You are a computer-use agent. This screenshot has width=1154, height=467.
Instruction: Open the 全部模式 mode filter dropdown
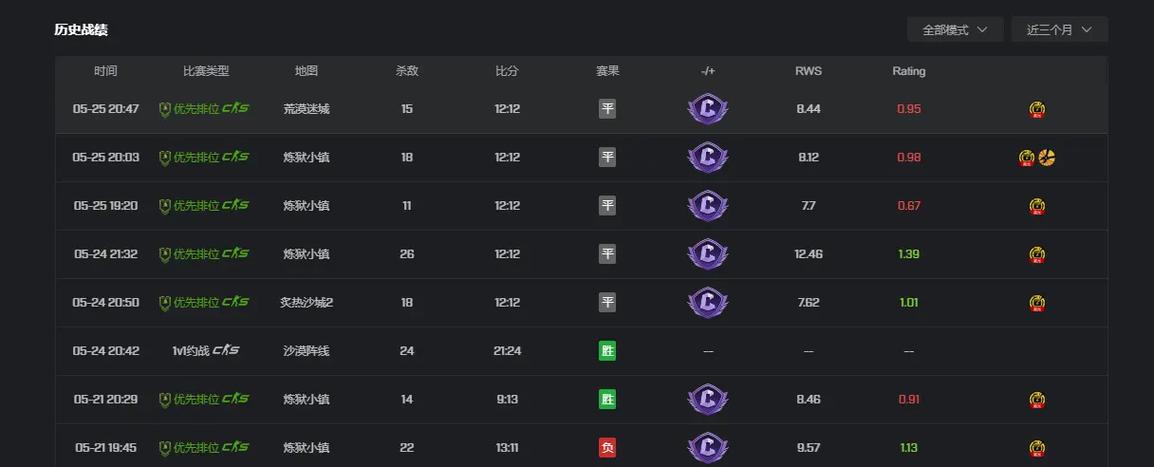pos(955,30)
